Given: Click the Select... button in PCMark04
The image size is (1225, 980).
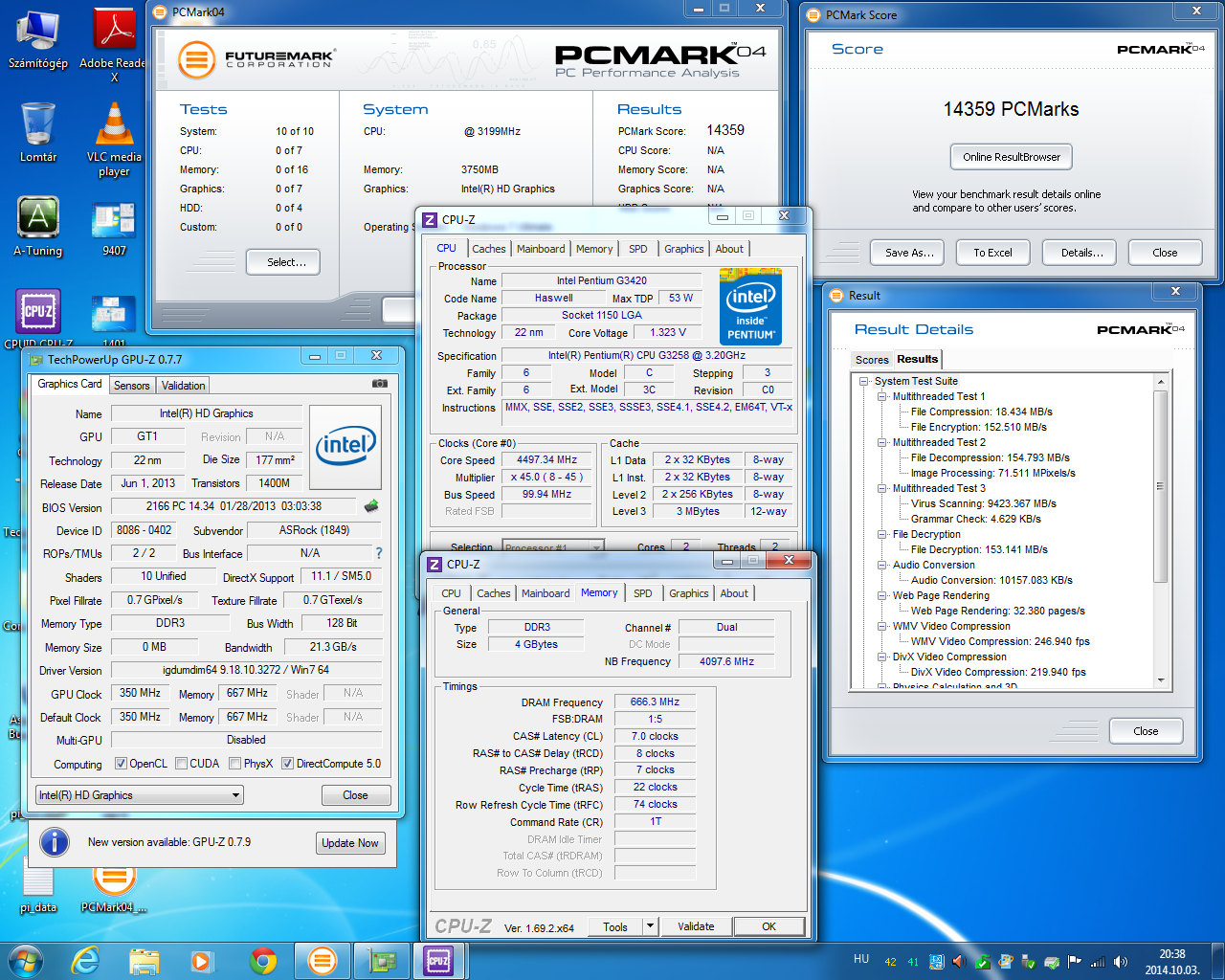Looking at the screenshot, I should click(x=283, y=262).
